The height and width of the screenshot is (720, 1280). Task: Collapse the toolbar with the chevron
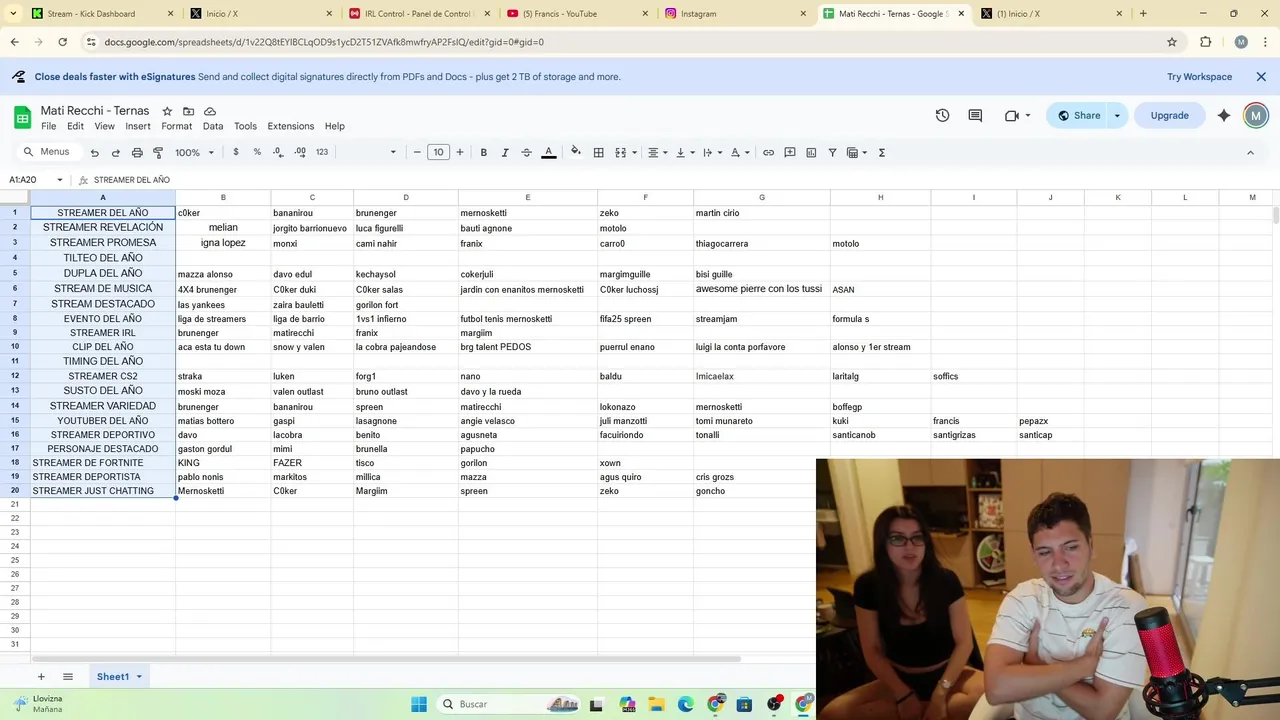pos(1250,152)
